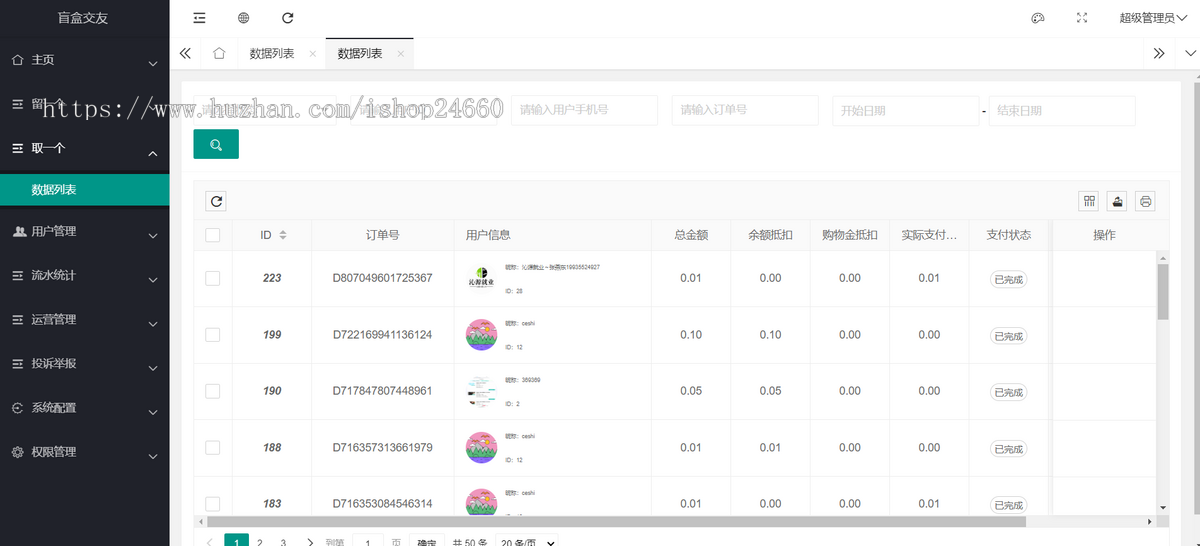Click the refresh icon in top header
This screenshot has height=546, width=1200.
pyautogui.click(x=288, y=18)
